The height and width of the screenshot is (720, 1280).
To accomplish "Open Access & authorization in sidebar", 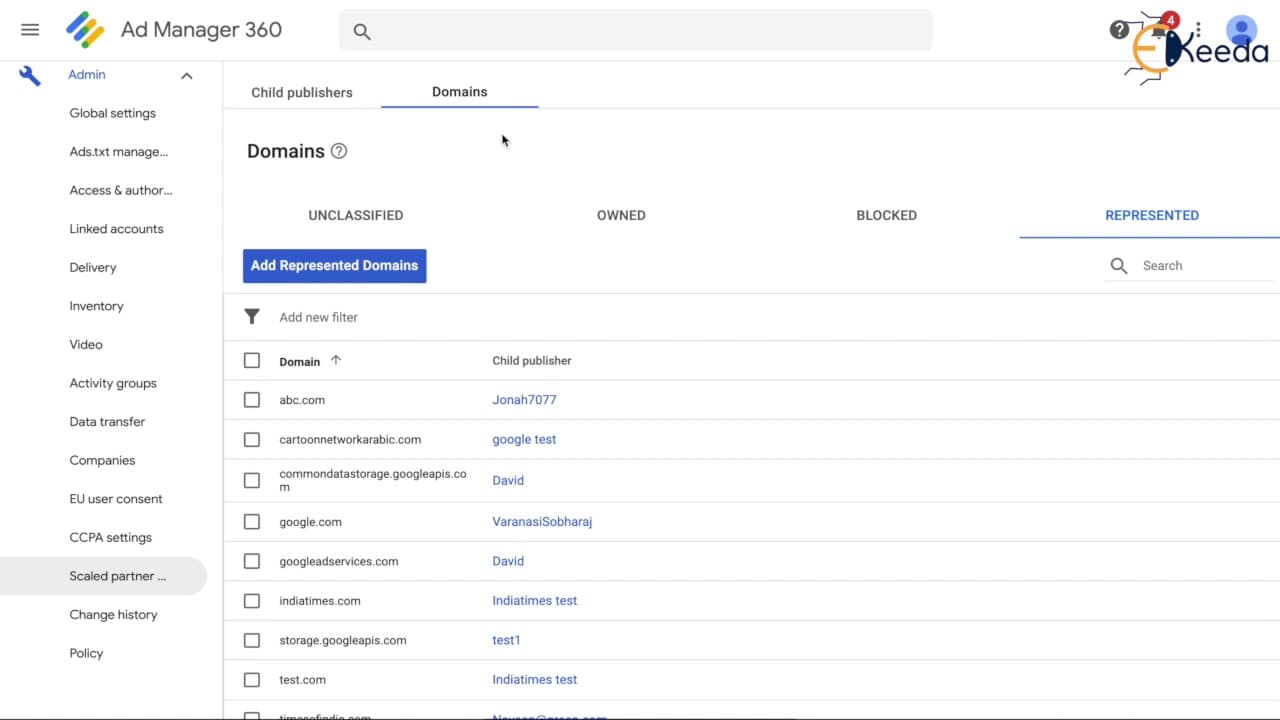I will (121, 190).
